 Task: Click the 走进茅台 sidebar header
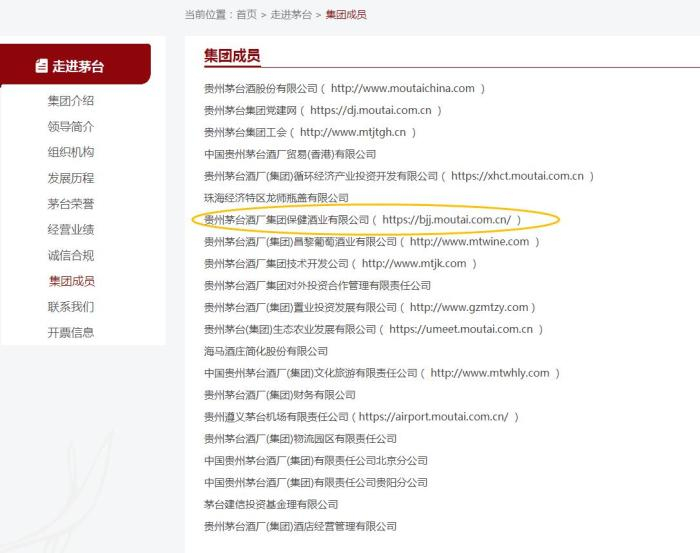tap(75, 64)
